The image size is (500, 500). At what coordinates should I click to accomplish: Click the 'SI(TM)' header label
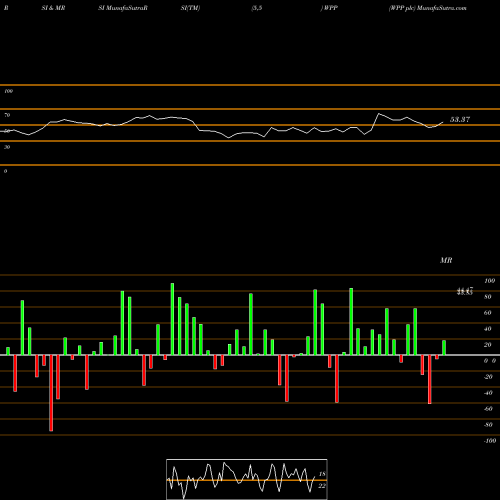(x=190, y=8)
